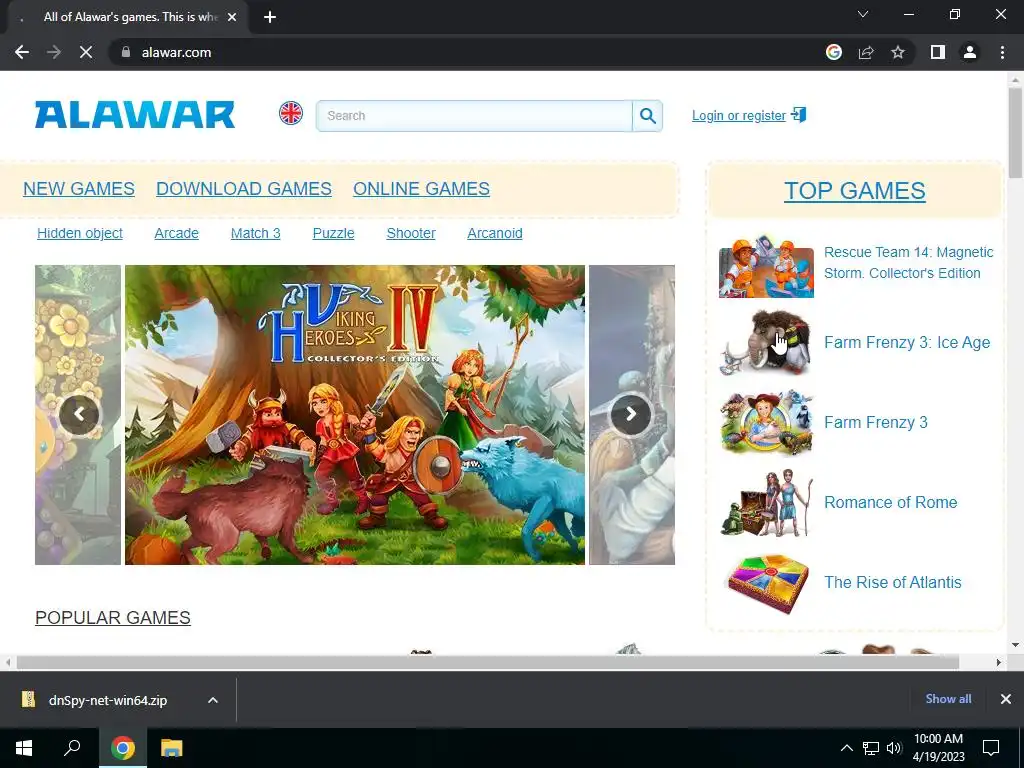Click the Chrome taskbar icon
1024x768 pixels.
click(x=123, y=748)
